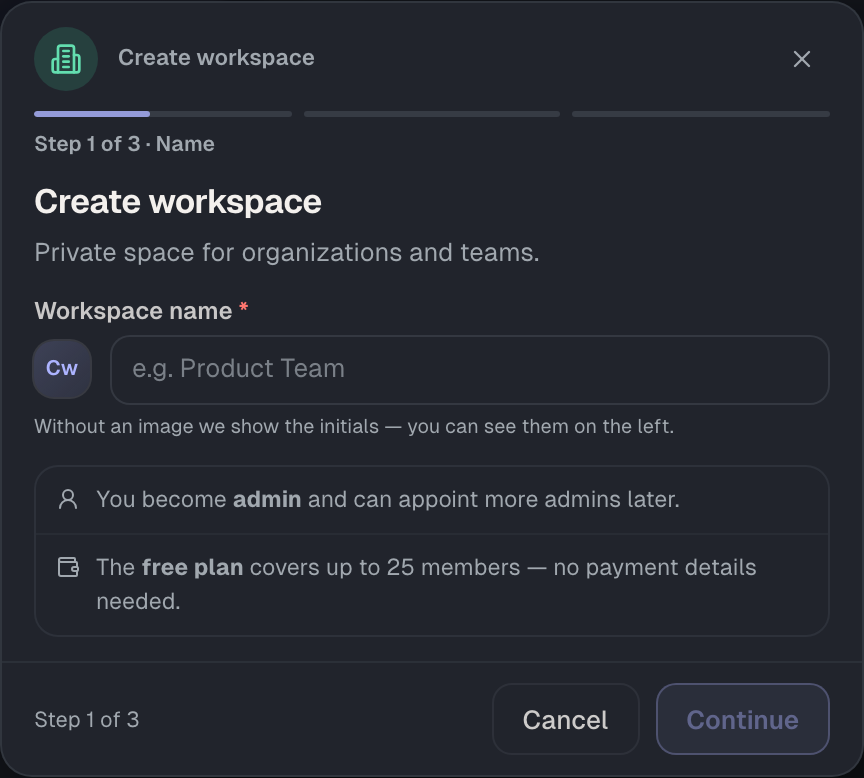
Task: Click the 'free plan' info row text
Action: 426,584
